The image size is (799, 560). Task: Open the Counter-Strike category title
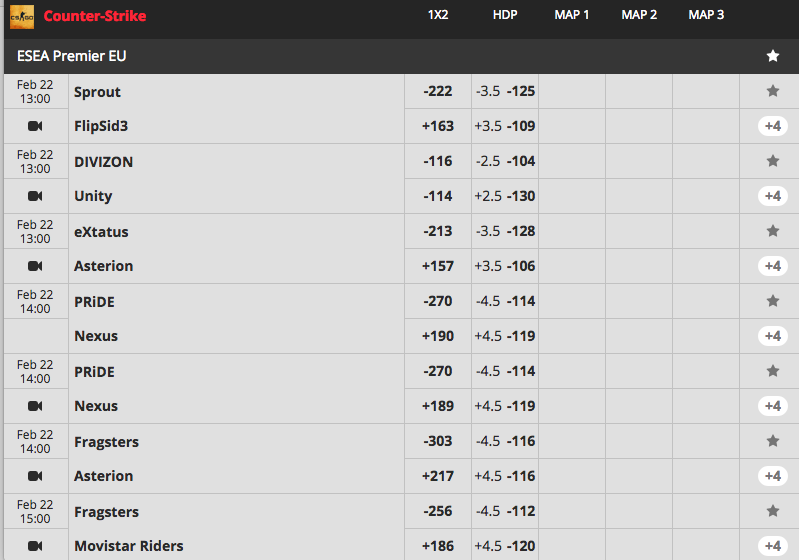click(x=95, y=16)
